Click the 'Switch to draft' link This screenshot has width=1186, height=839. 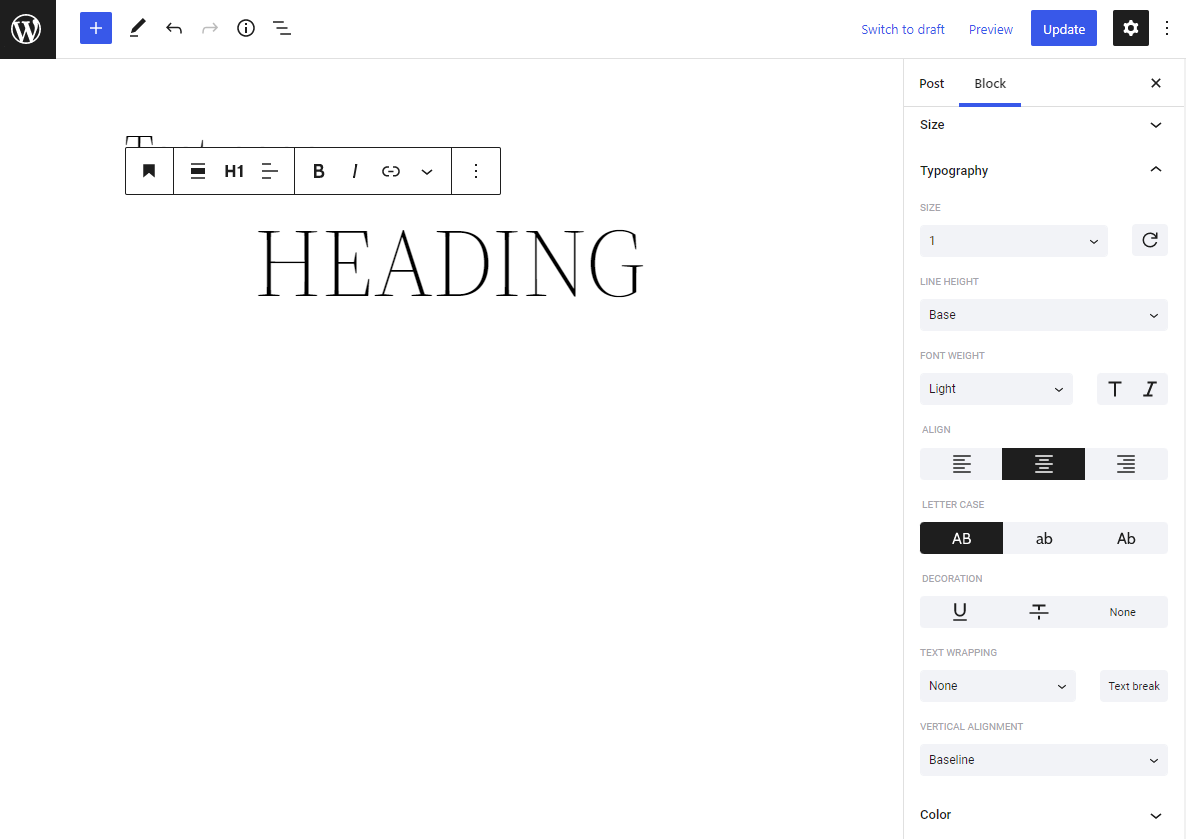pyautogui.click(x=902, y=29)
